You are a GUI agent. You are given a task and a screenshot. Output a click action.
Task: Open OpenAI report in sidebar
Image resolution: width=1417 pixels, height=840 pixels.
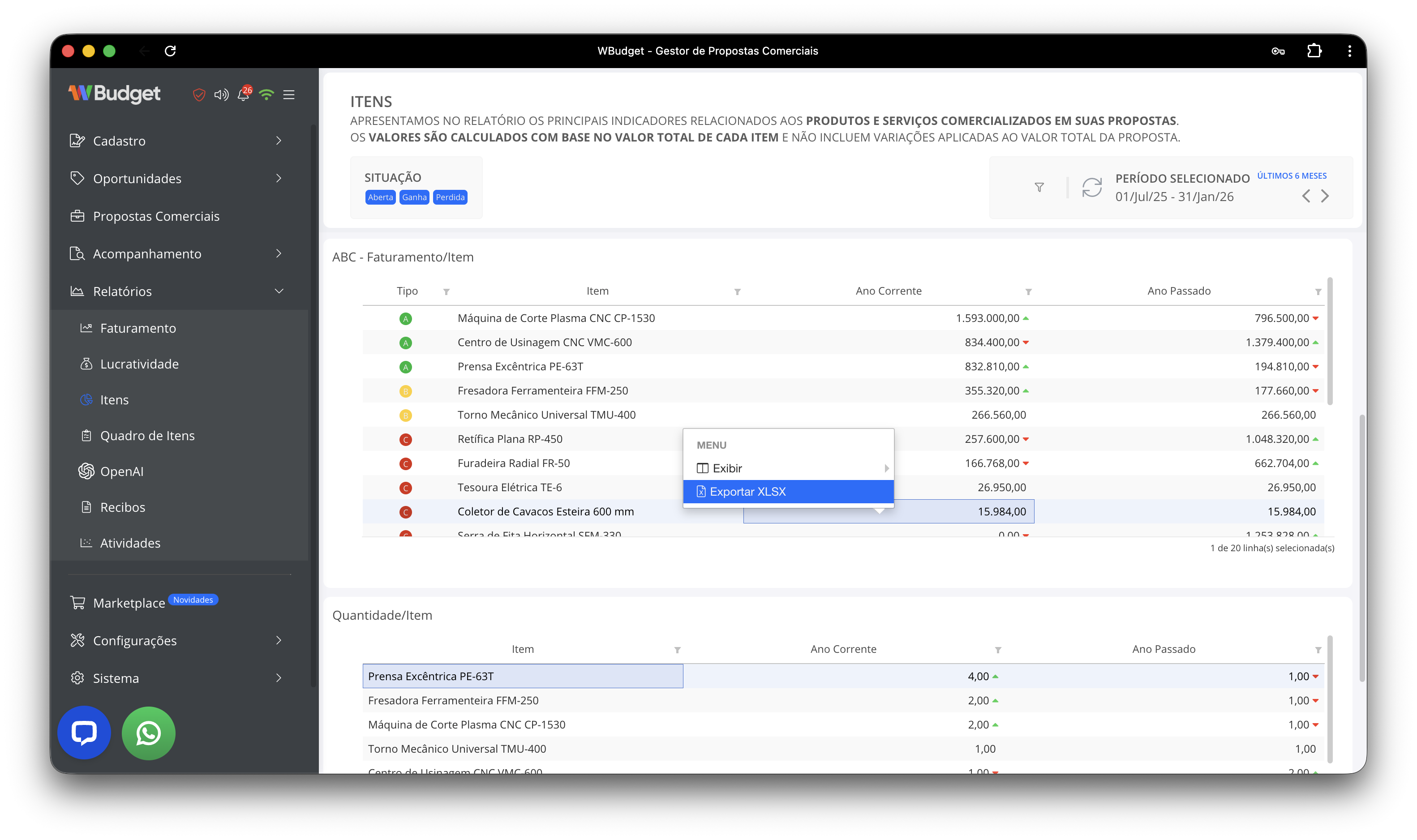pyautogui.click(x=121, y=471)
